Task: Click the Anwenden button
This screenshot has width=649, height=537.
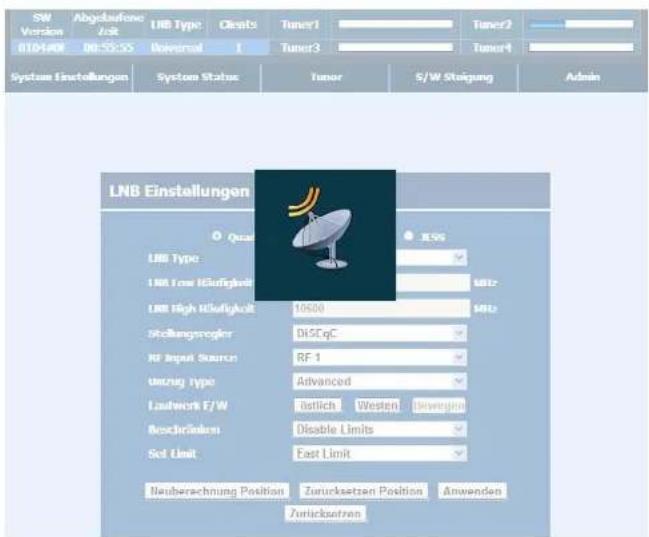Action: pyautogui.click(x=472, y=491)
